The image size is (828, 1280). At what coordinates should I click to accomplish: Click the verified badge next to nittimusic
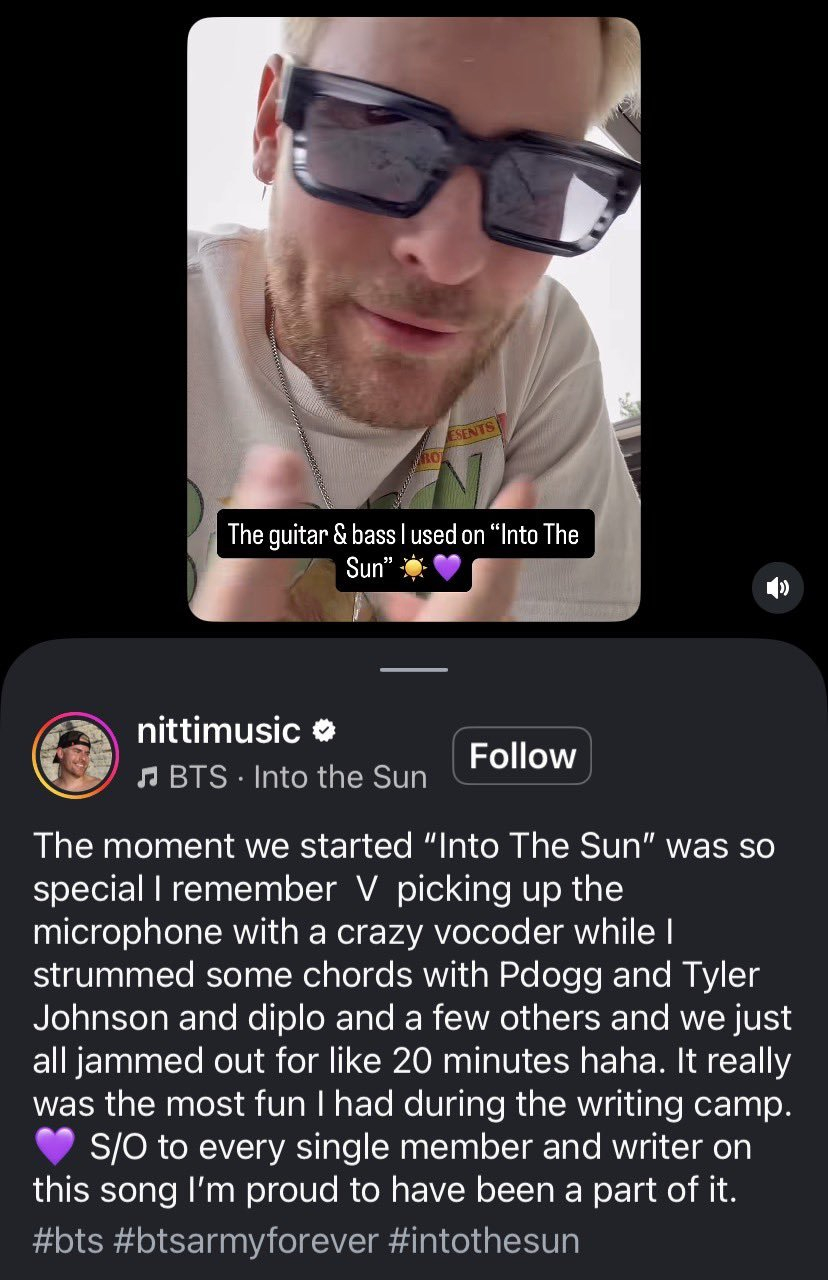(x=323, y=732)
